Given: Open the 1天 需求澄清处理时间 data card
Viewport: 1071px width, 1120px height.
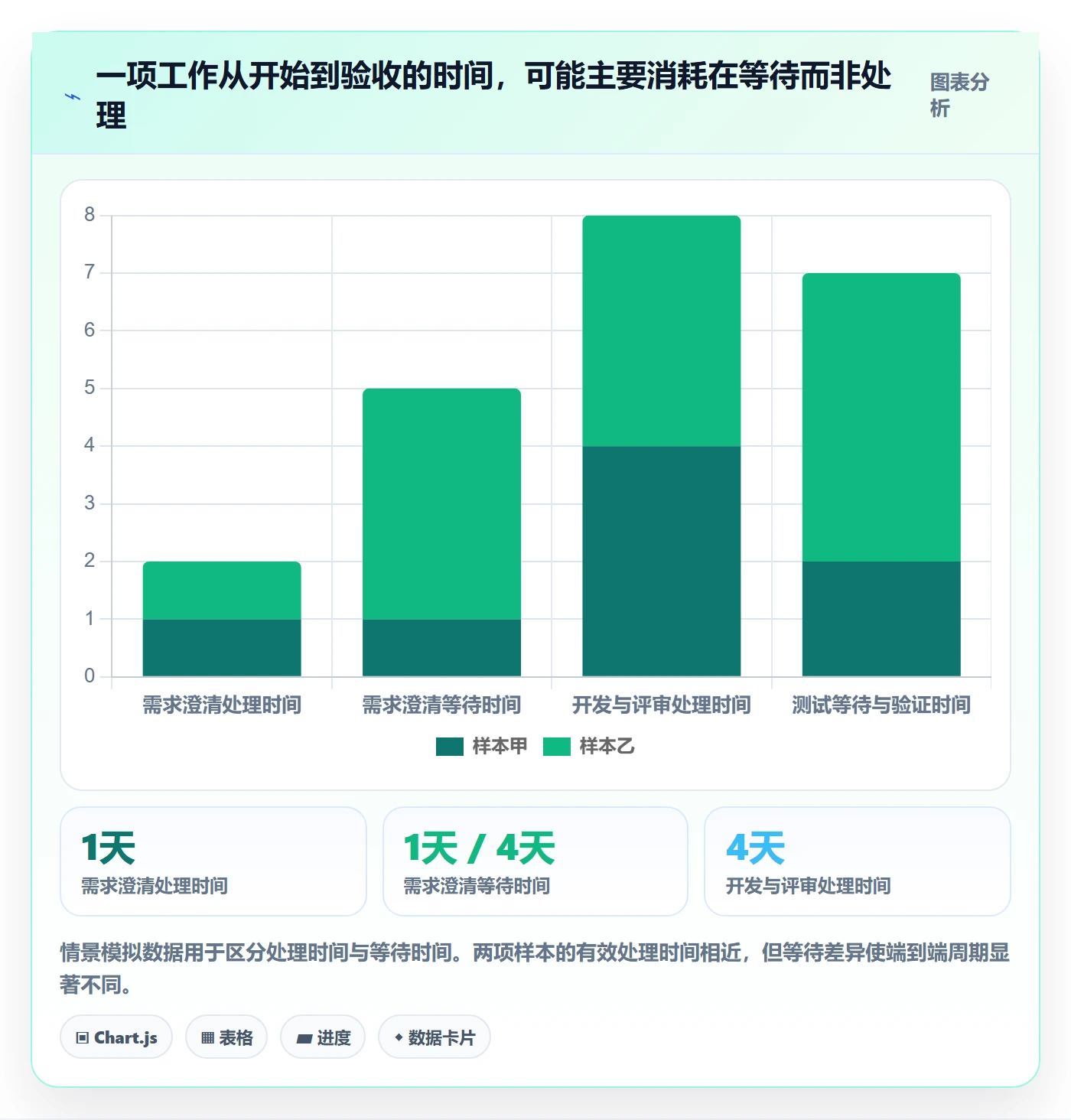Looking at the screenshot, I should click(213, 861).
